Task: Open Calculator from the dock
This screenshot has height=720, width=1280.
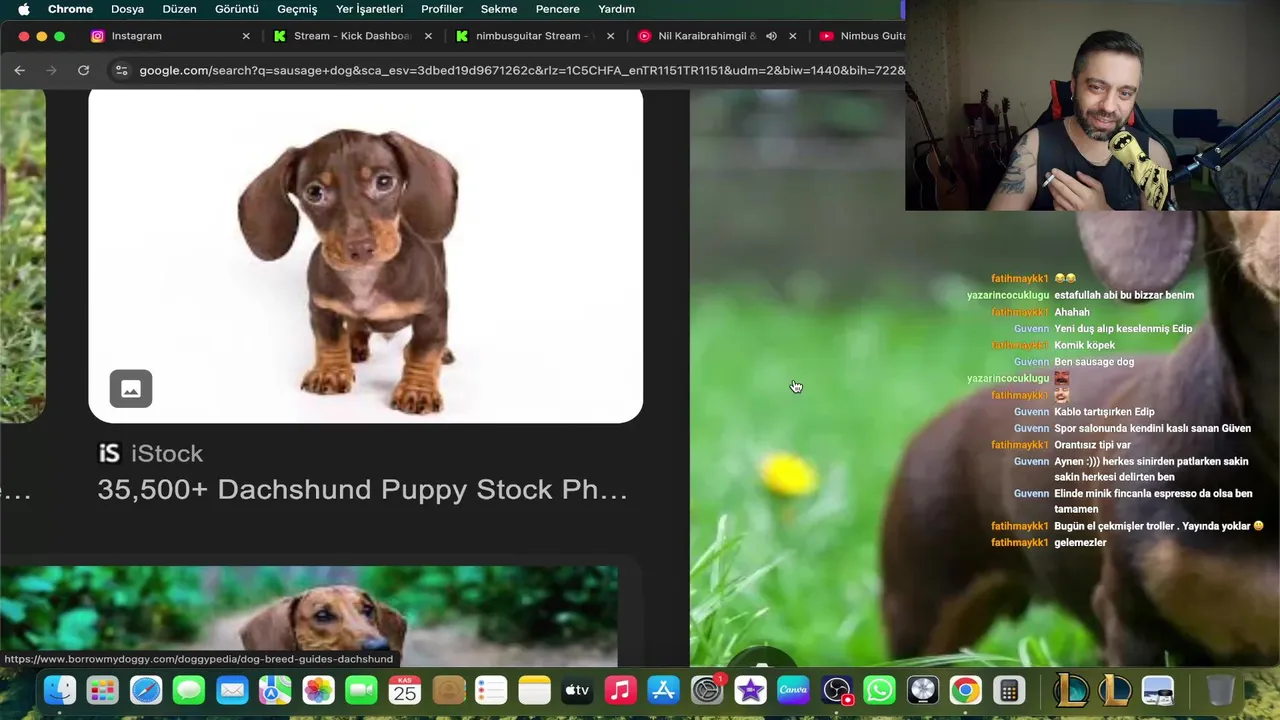Action: 1008,690
